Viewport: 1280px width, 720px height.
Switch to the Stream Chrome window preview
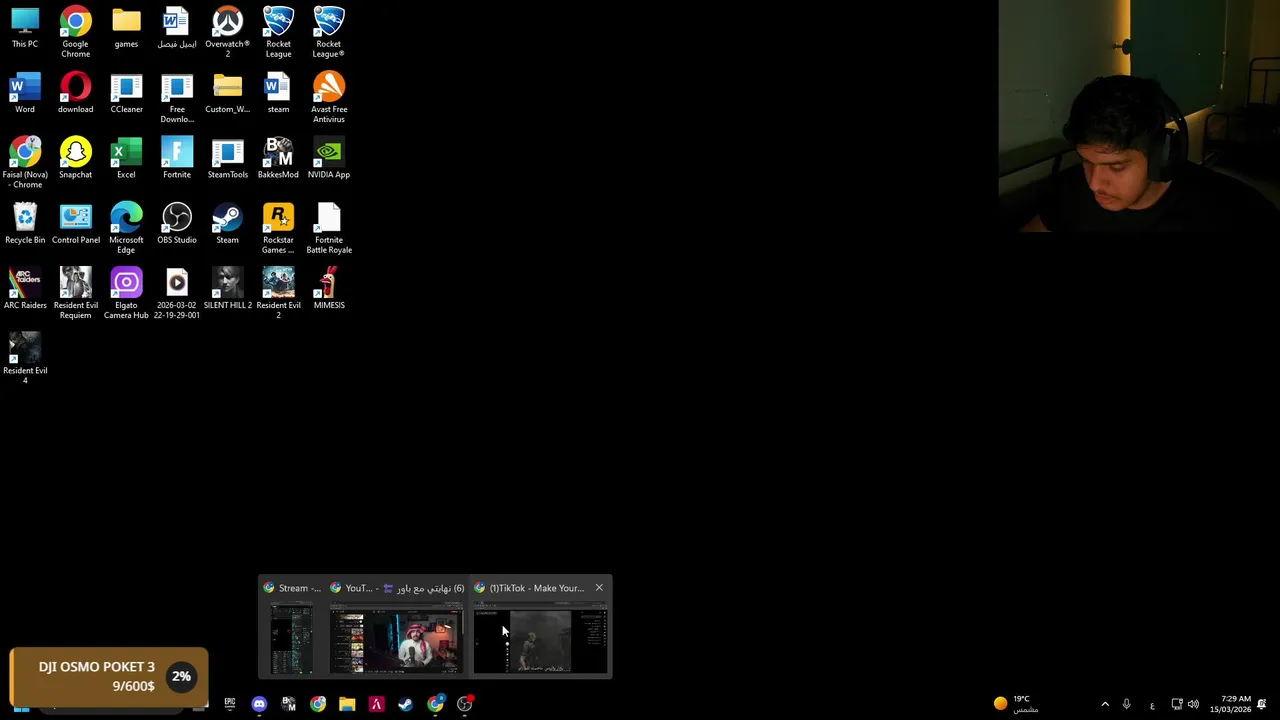click(x=291, y=628)
